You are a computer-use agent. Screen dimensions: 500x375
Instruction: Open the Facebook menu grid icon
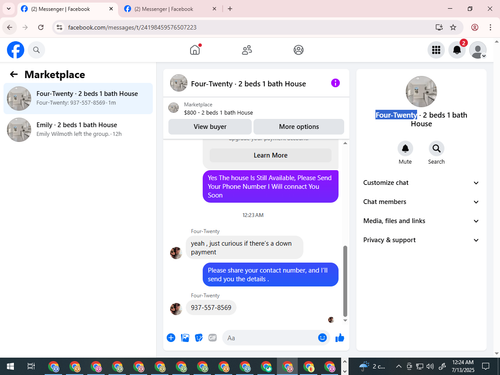(x=436, y=50)
